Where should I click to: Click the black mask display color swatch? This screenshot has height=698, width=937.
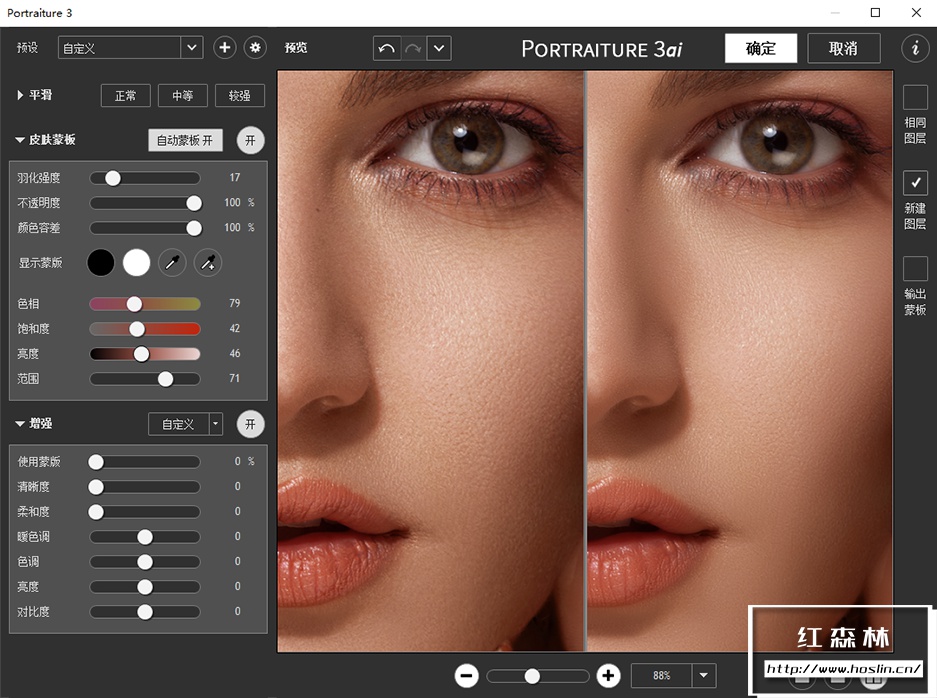pyautogui.click(x=101, y=263)
